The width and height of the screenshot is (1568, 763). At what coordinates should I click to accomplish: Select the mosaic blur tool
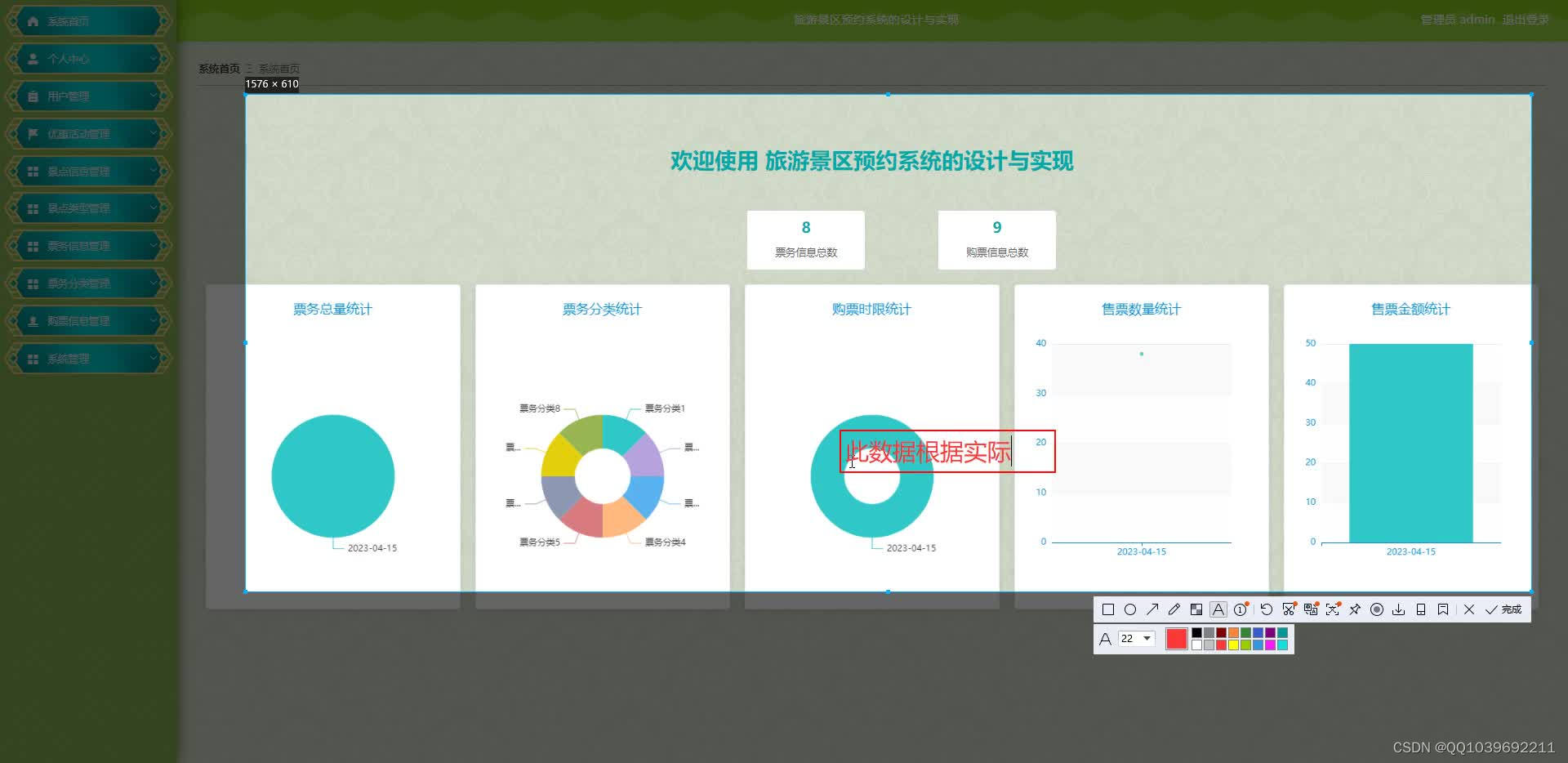point(1196,609)
